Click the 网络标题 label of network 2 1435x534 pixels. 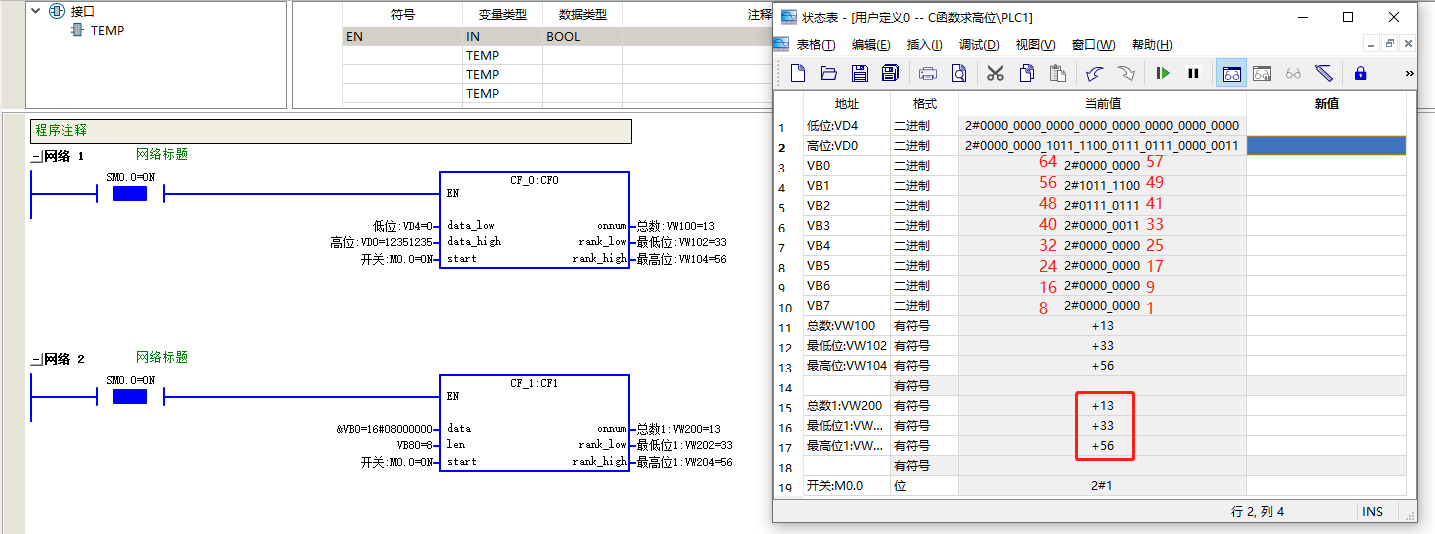click(162, 358)
